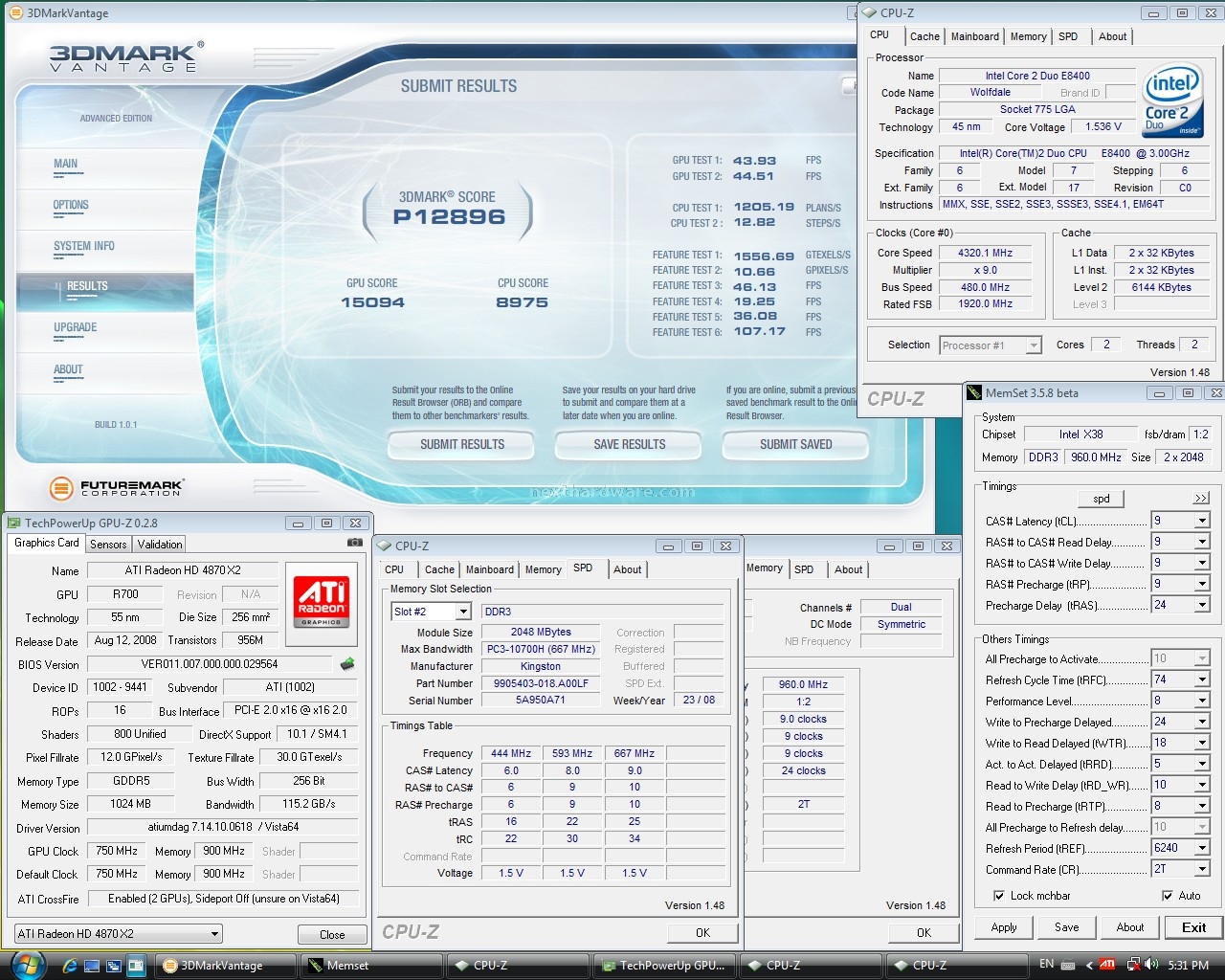
Task: Toggle the Lock mchbar checkbox
Action: point(999,896)
